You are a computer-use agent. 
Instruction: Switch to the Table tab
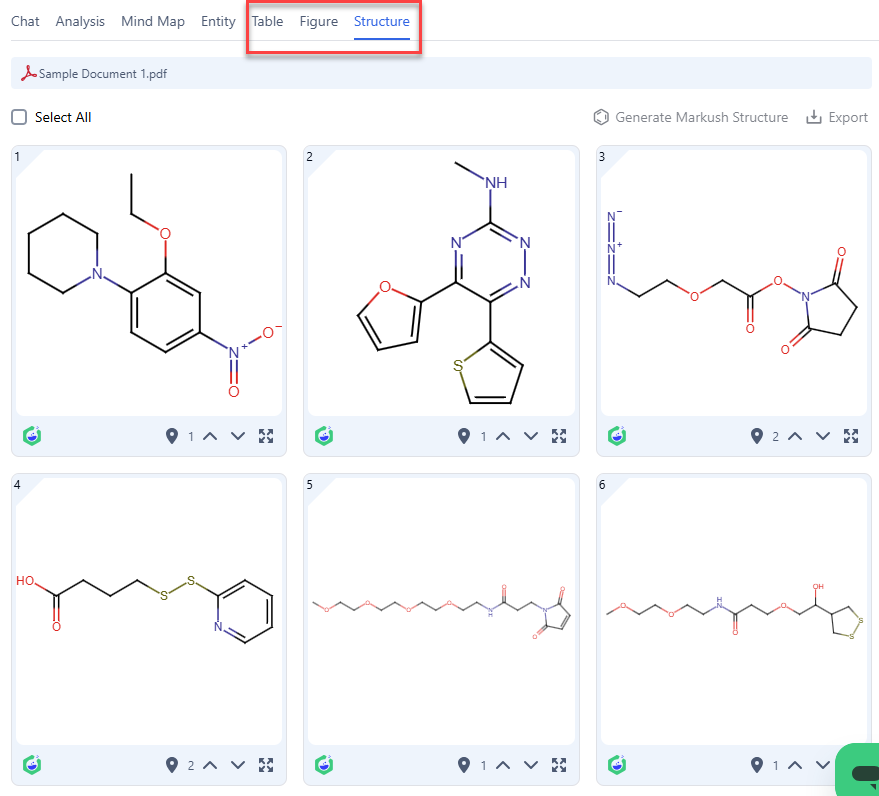click(x=267, y=21)
